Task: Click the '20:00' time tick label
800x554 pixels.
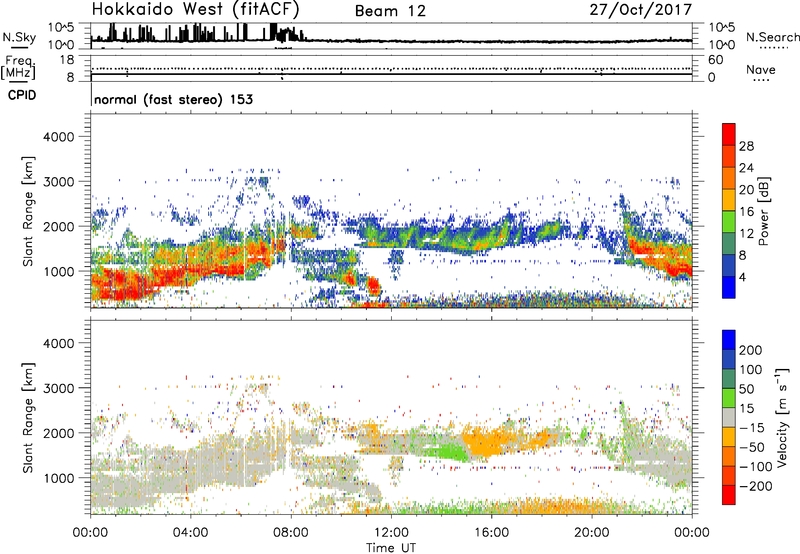Action: pyautogui.click(x=591, y=533)
